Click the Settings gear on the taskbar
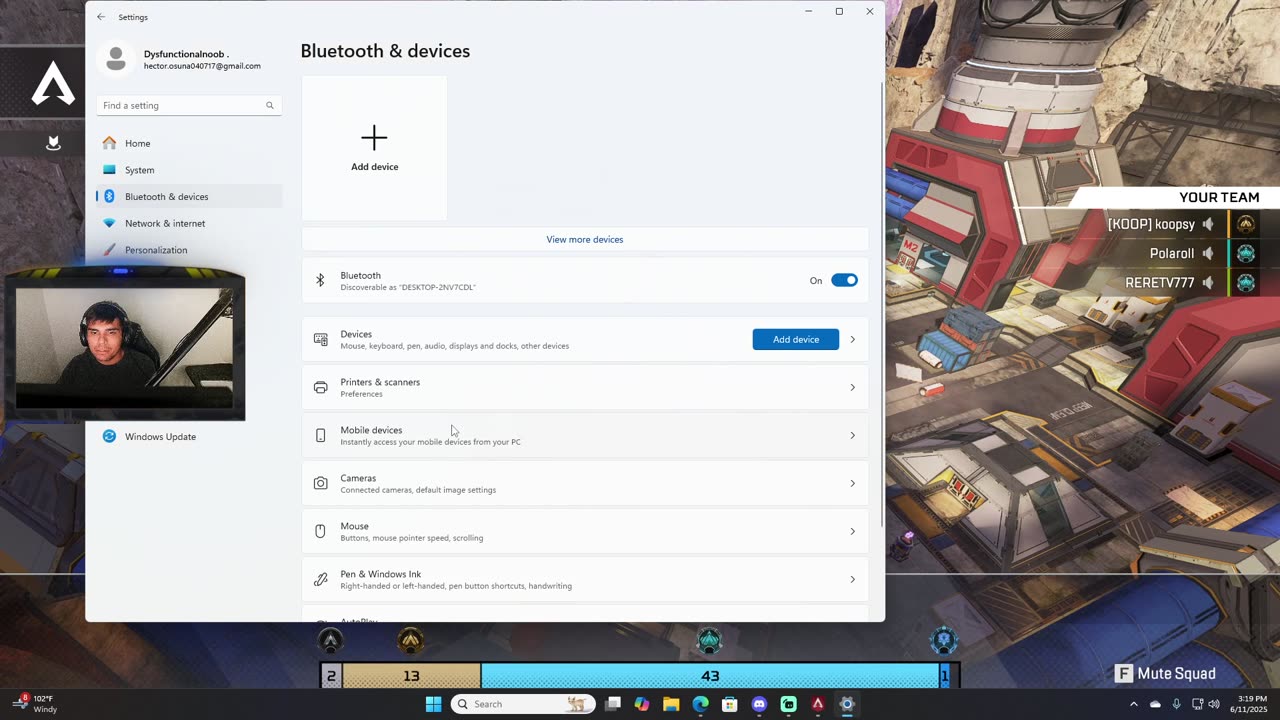This screenshot has height=720, width=1280. coord(847,704)
